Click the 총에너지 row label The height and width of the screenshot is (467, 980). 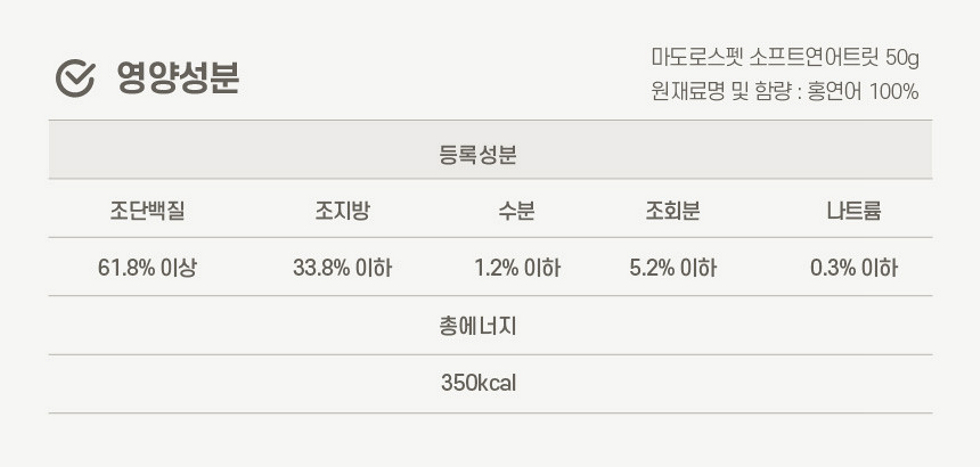(478, 326)
